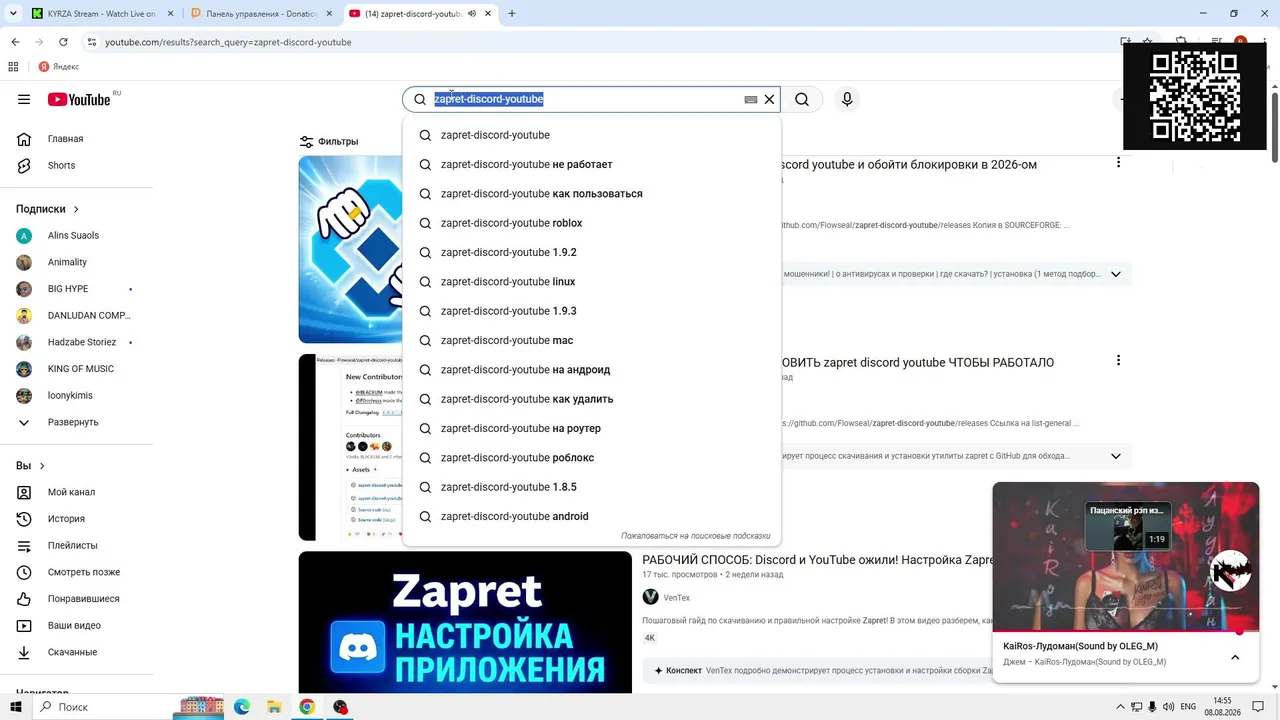Expand the Вы section arrow

click(x=42, y=466)
